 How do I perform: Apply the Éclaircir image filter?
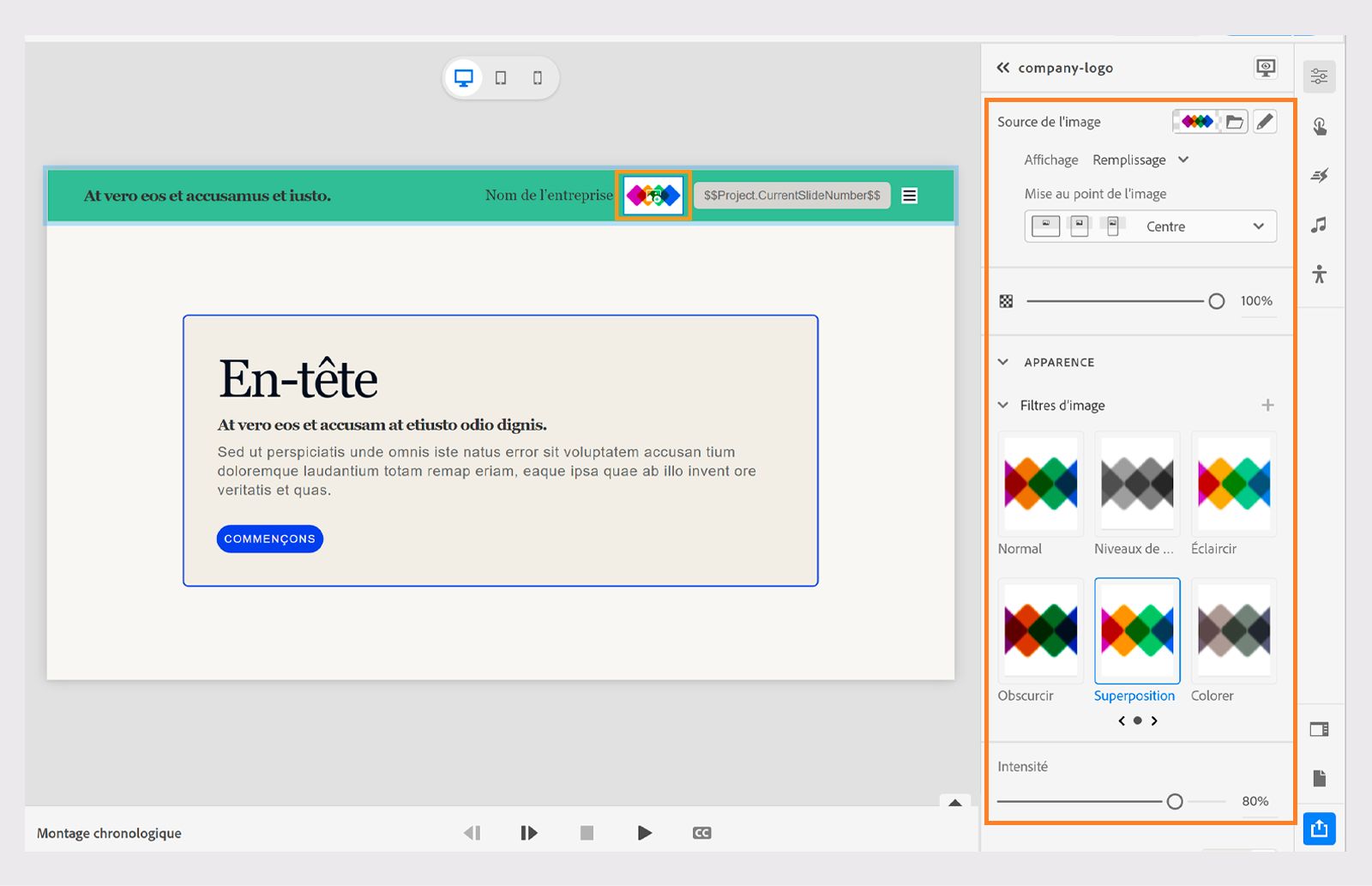[x=1234, y=484]
